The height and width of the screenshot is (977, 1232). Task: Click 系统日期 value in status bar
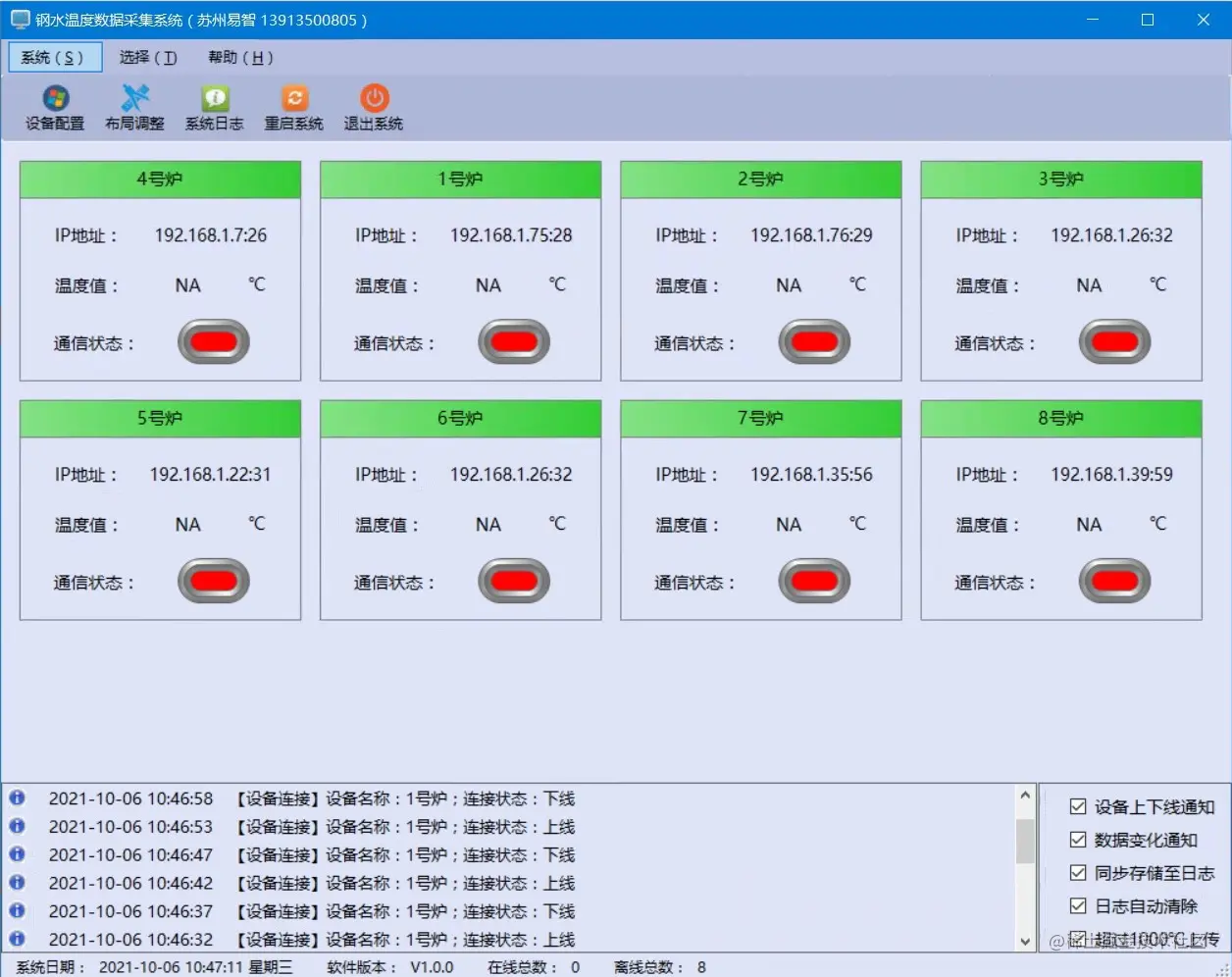coord(195,967)
